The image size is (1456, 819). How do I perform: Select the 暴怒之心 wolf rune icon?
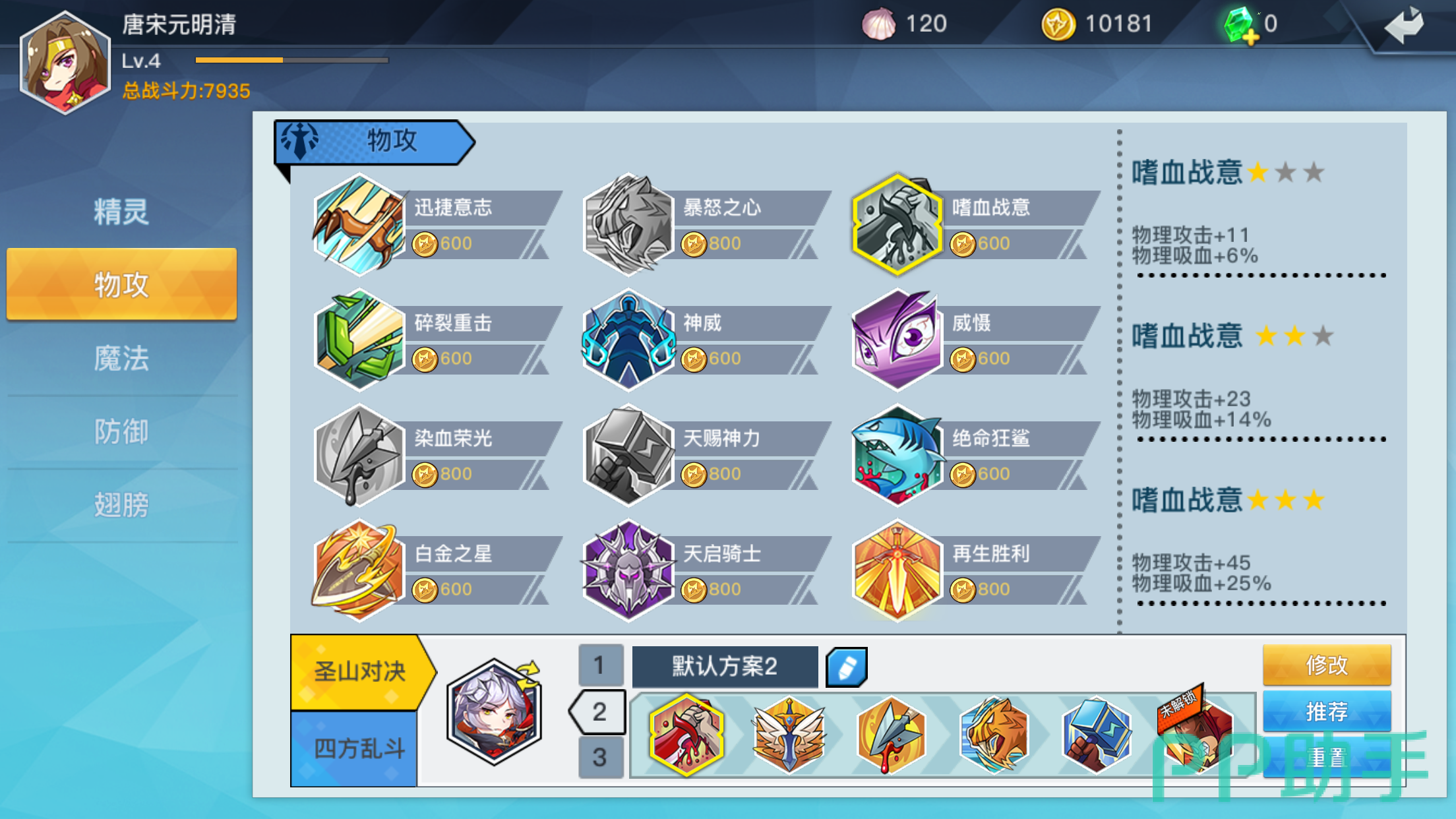[x=628, y=225]
